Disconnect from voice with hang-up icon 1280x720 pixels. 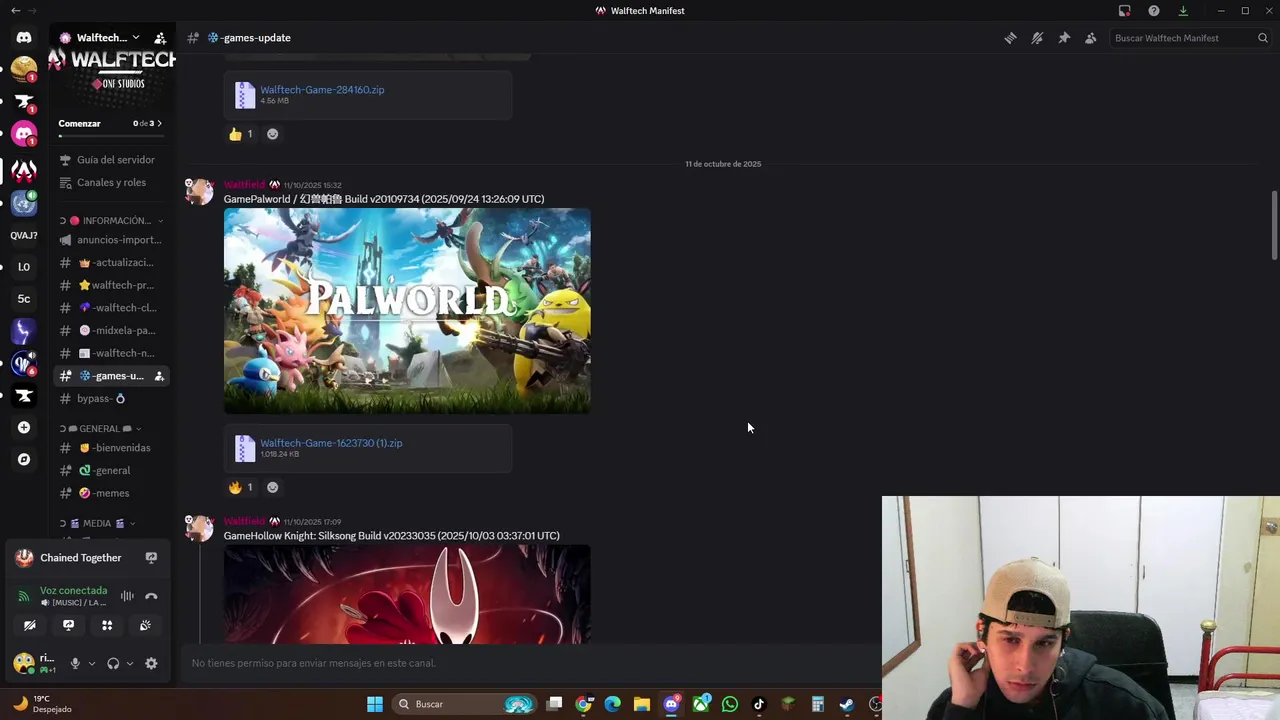(151, 596)
